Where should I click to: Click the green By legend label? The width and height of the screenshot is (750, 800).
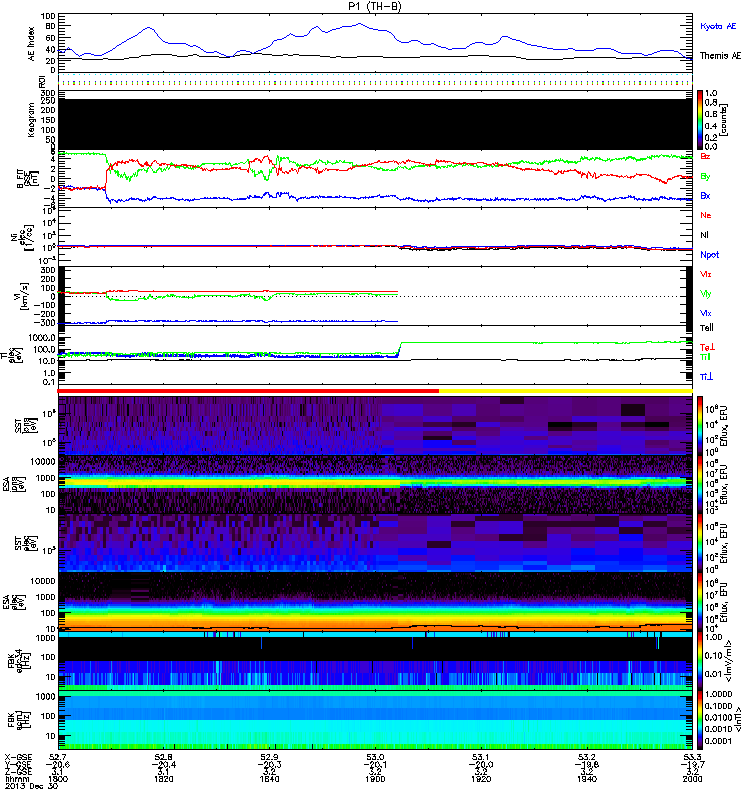click(x=705, y=177)
